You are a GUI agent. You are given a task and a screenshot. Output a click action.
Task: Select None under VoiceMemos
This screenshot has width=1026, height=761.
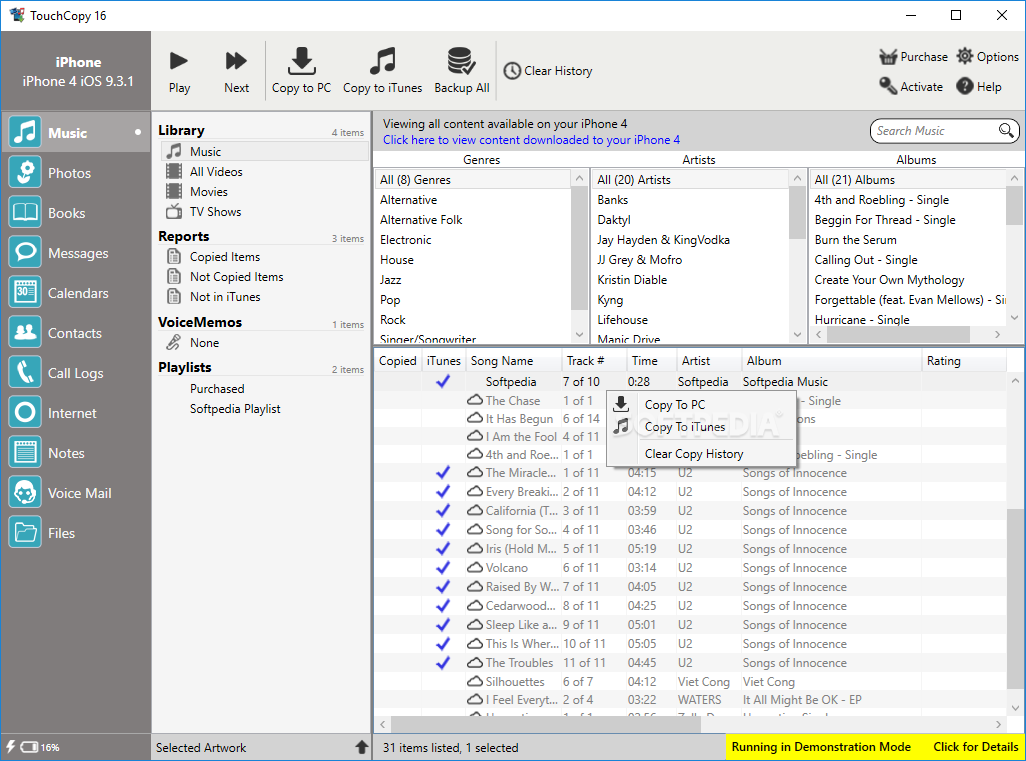click(264, 342)
